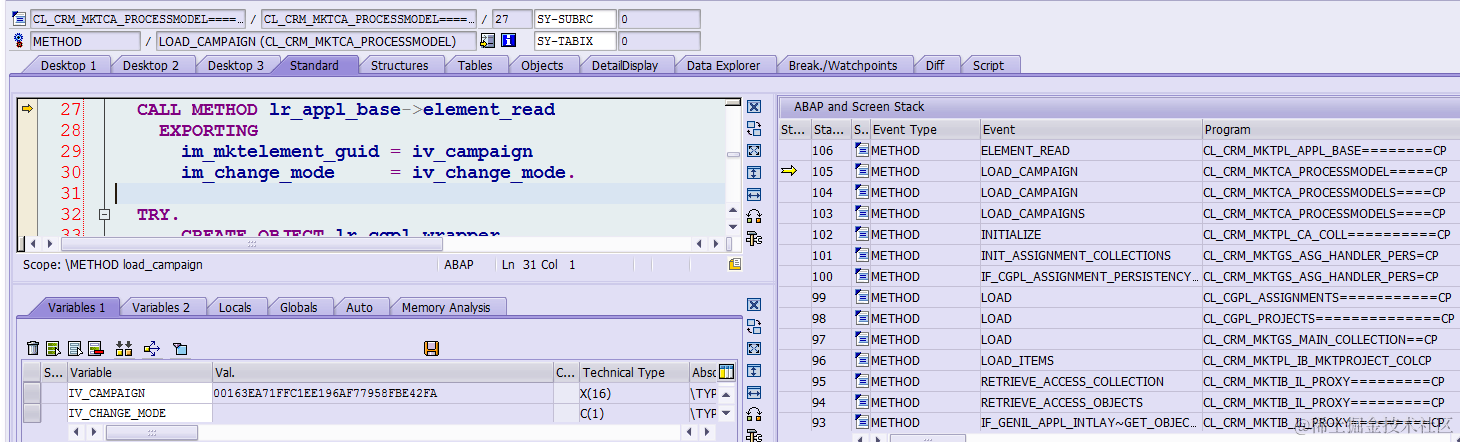Screen dimensions: 1460x442
Task: Click the blue info icon beside LOAD_CAMPAIGN
Action: 508,41
